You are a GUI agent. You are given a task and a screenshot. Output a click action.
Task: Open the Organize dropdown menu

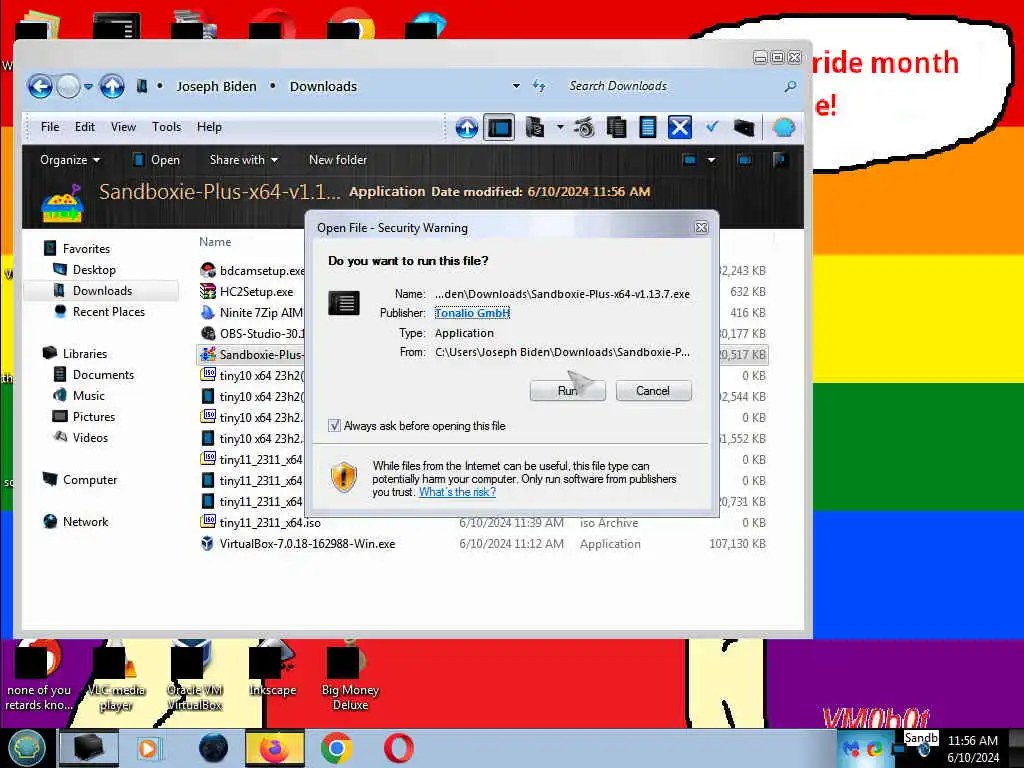70,160
